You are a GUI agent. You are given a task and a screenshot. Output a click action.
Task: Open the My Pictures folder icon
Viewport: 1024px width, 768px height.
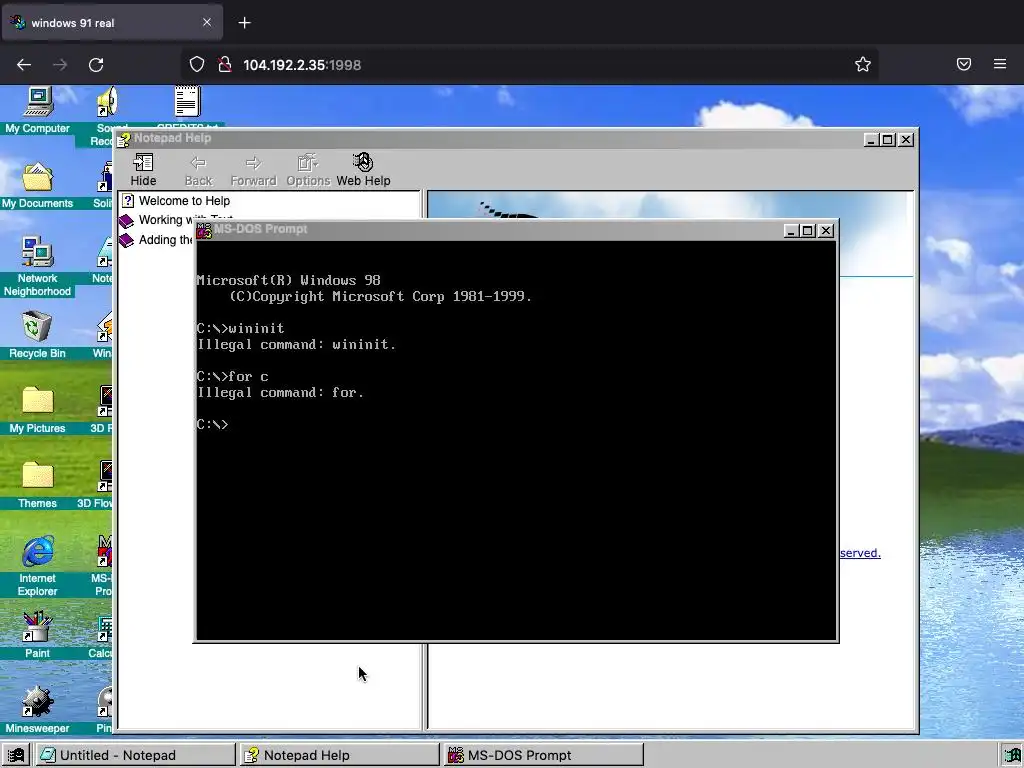(37, 409)
